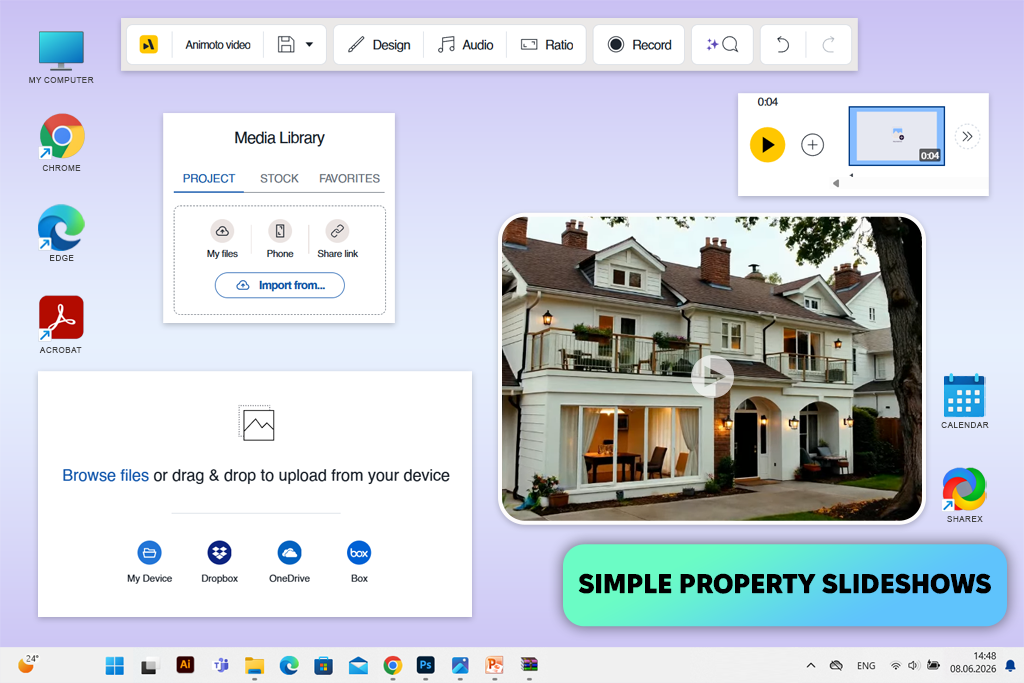1024x683 pixels.
Task: Open the Chrome desktop shortcut
Action: tap(61, 142)
